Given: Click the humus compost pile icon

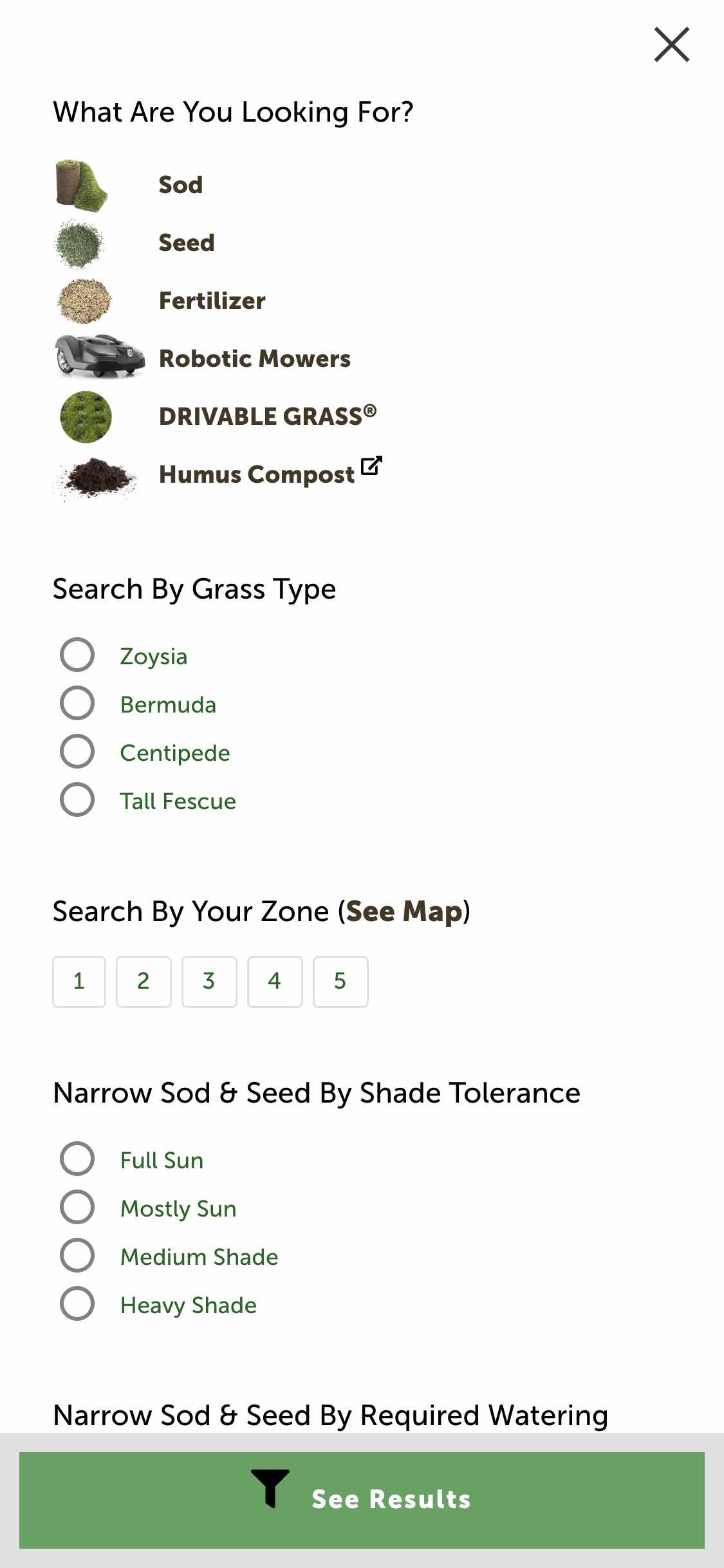Looking at the screenshot, I should point(97,478).
